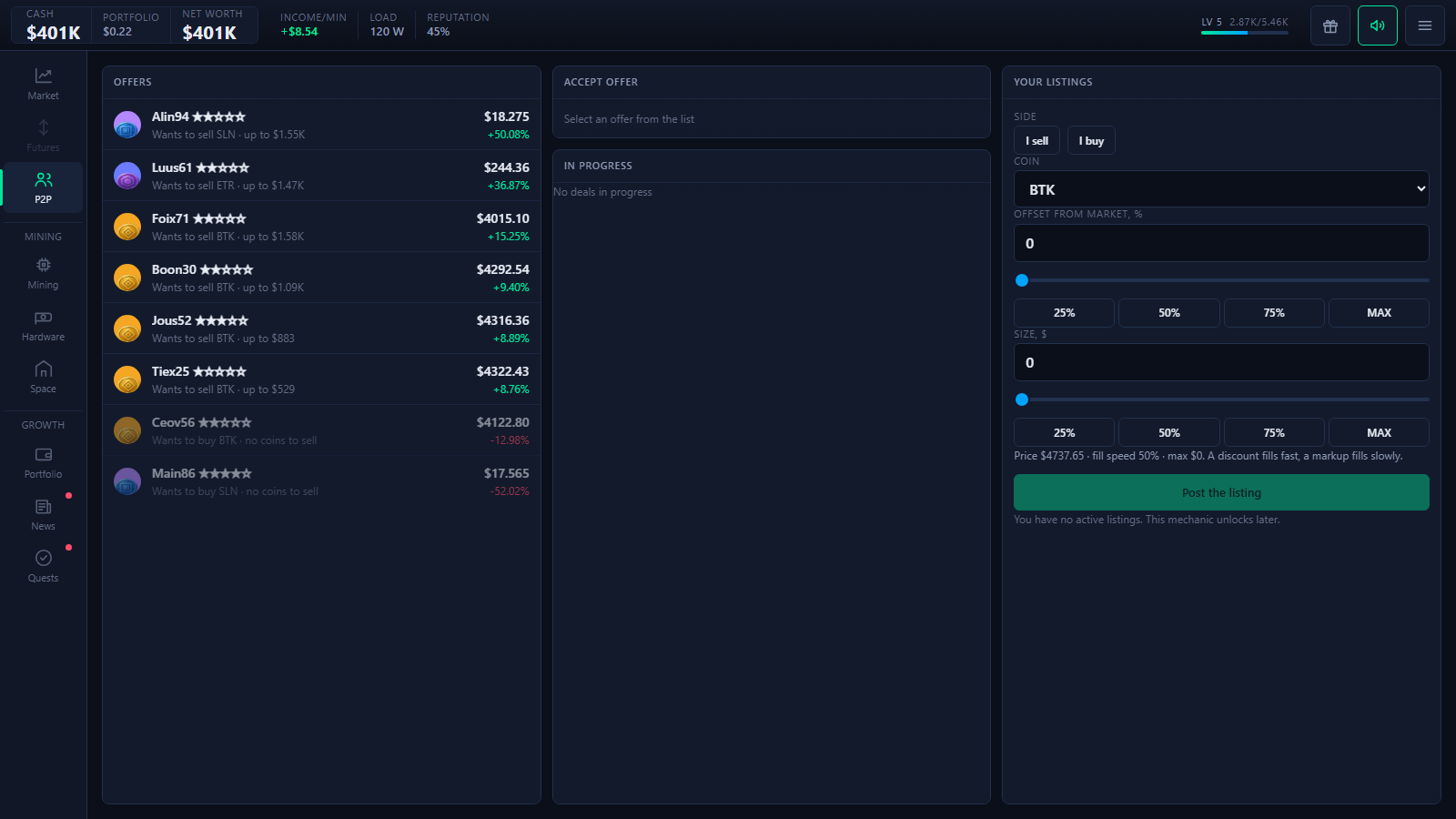
Task: Set offset to 25%
Action: click(1064, 312)
